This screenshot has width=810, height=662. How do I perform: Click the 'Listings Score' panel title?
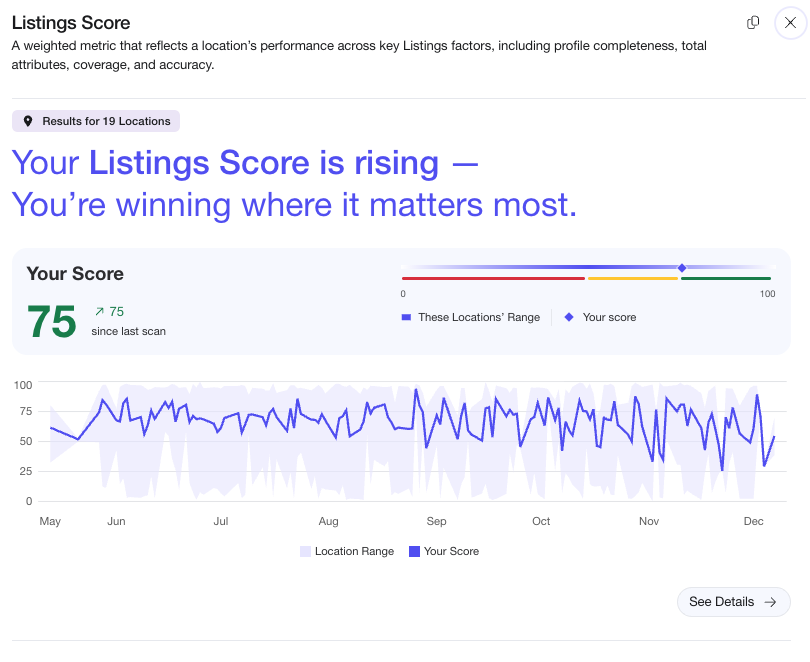(x=71, y=22)
